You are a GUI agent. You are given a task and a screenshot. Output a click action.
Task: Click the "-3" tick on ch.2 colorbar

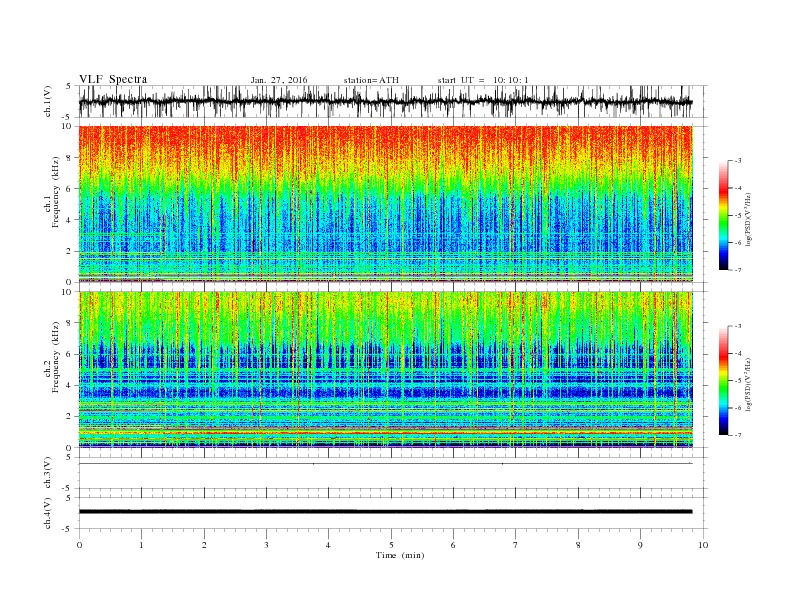pyautogui.click(x=738, y=326)
